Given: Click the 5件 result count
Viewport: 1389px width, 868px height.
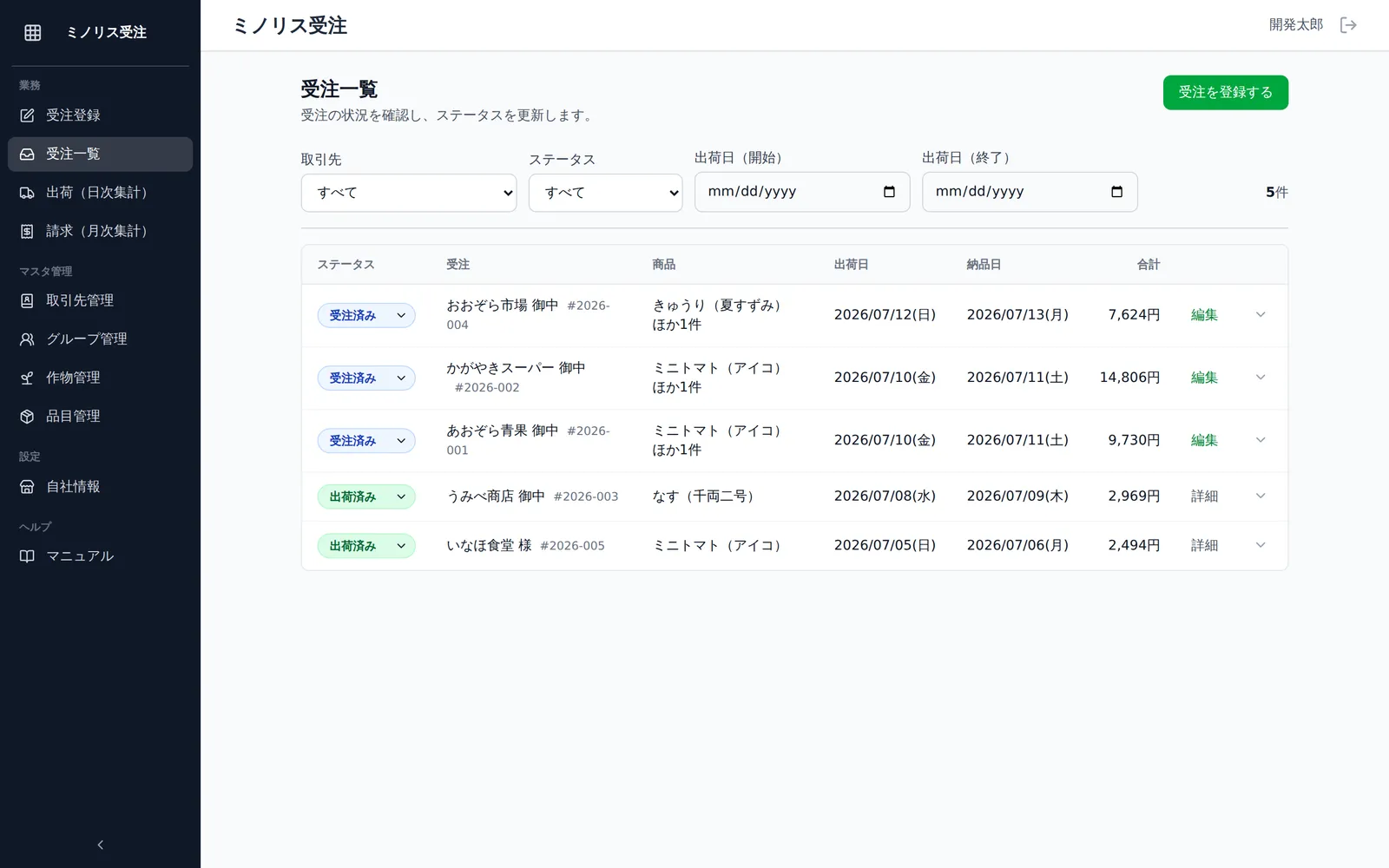Looking at the screenshot, I should (1277, 193).
